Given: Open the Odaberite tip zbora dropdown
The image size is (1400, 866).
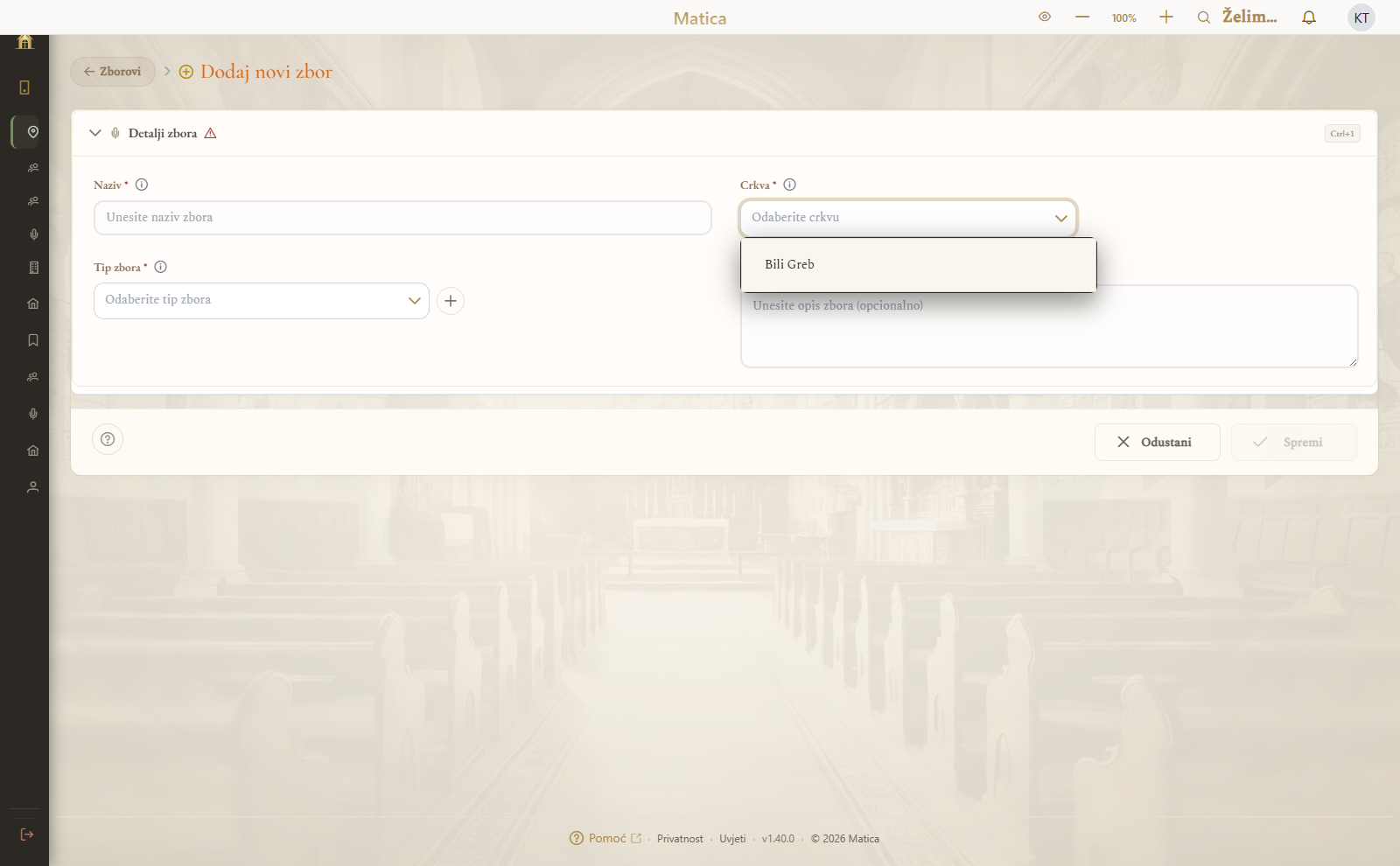Looking at the screenshot, I should (262, 301).
